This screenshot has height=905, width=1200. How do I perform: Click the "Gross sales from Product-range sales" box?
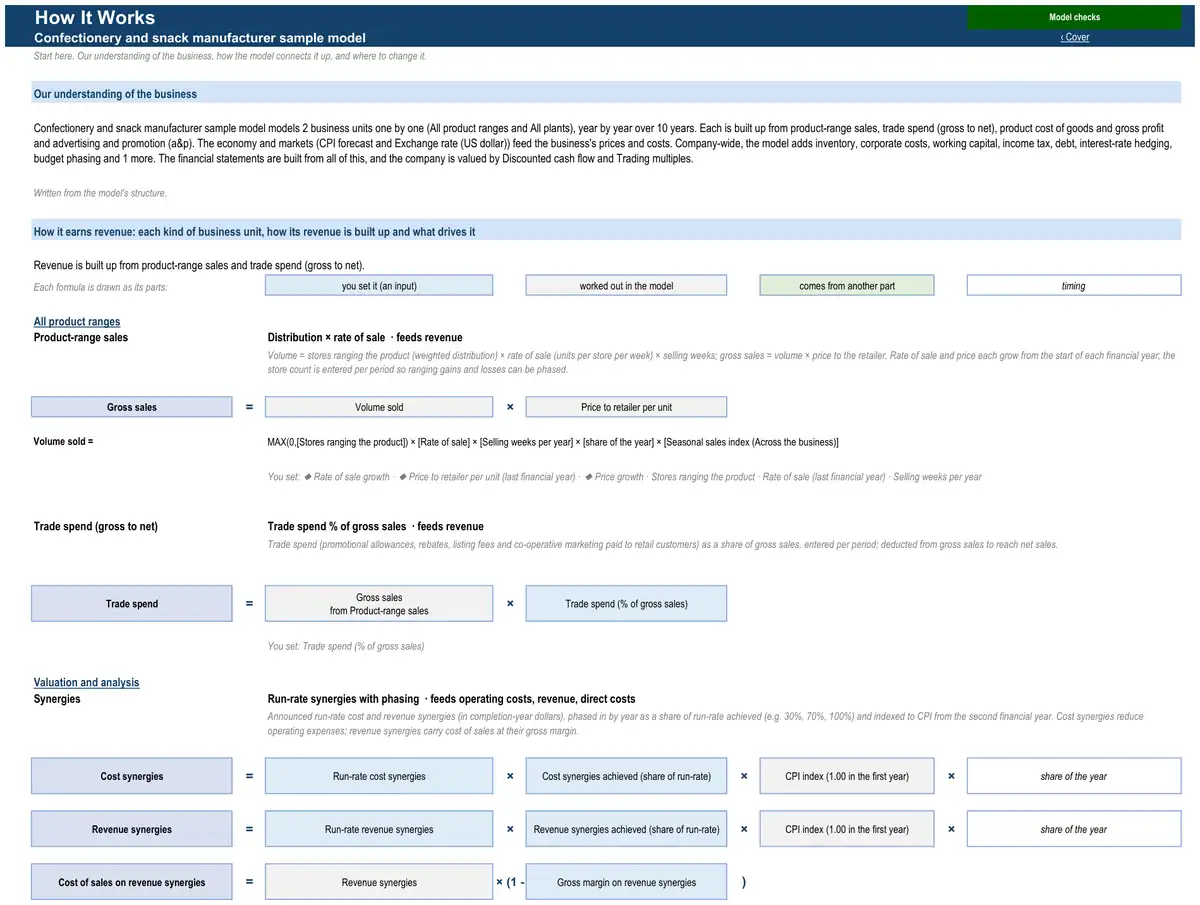click(379, 604)
